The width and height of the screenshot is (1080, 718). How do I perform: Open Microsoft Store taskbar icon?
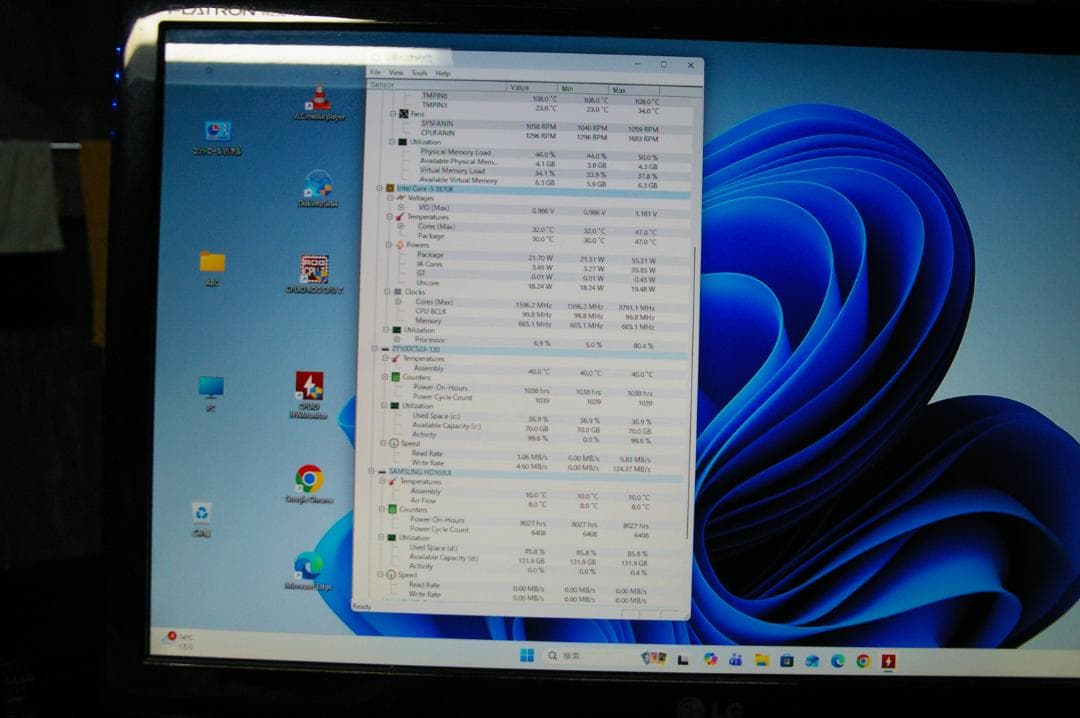coord(787,661)
